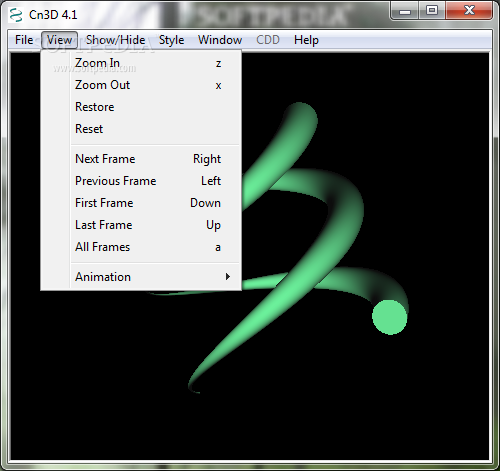
Task: Click the Cn3D application icon in title bar
Action: [16, 15]
